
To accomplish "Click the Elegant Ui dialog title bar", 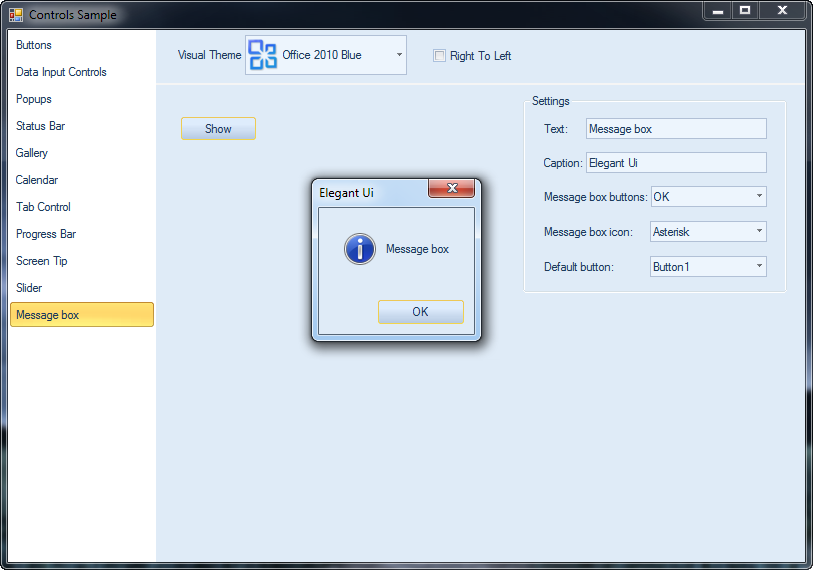I will tap(371, 193).
